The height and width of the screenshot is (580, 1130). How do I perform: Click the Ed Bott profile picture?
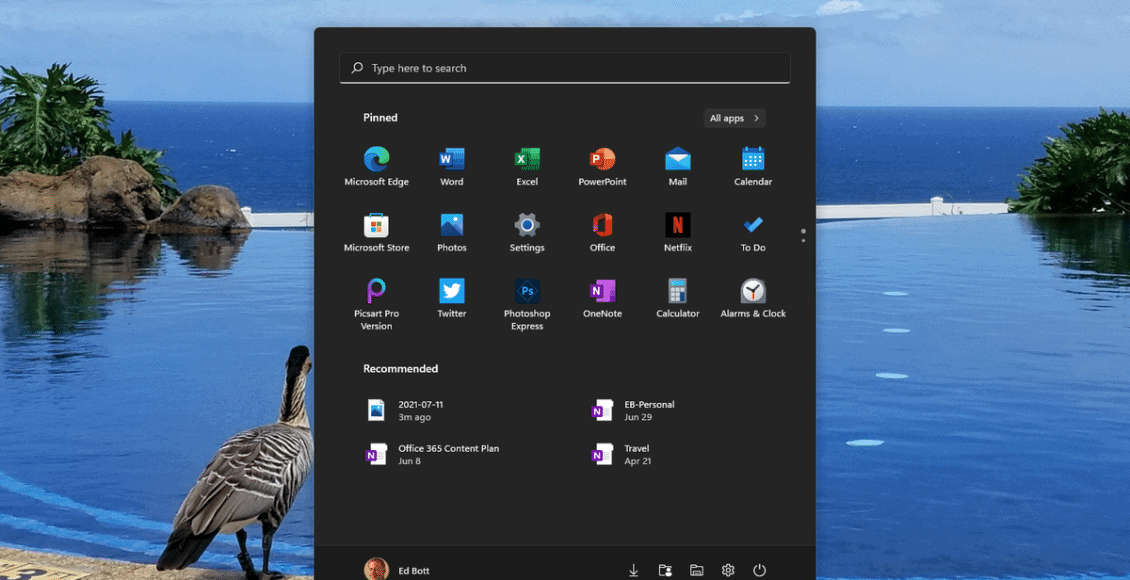click(x=376, y=569)
